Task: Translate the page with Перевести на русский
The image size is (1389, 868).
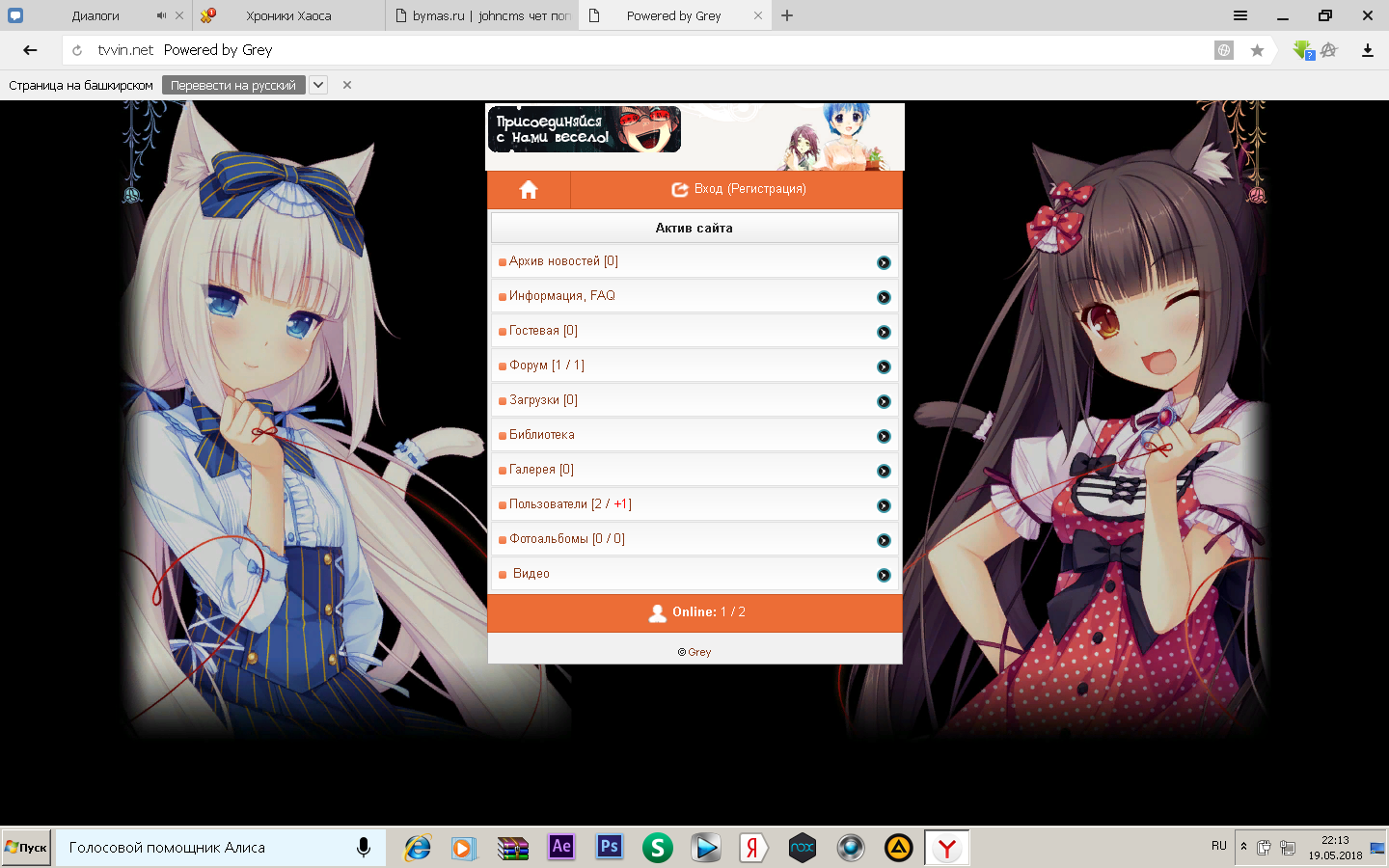Action: pos(233,85)
